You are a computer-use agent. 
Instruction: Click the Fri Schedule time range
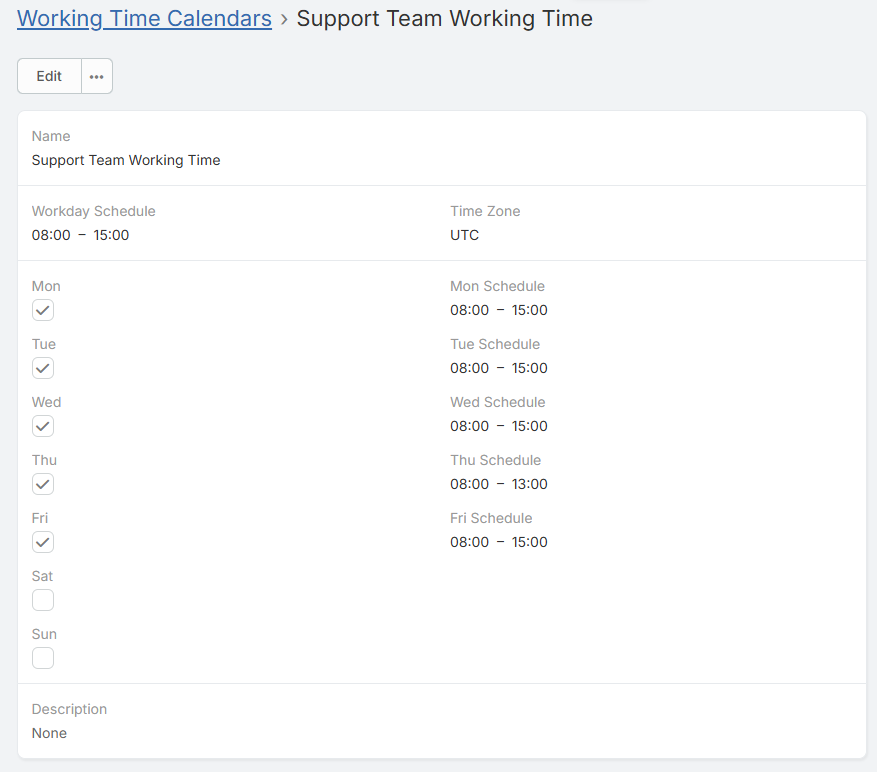pos(499,542)
